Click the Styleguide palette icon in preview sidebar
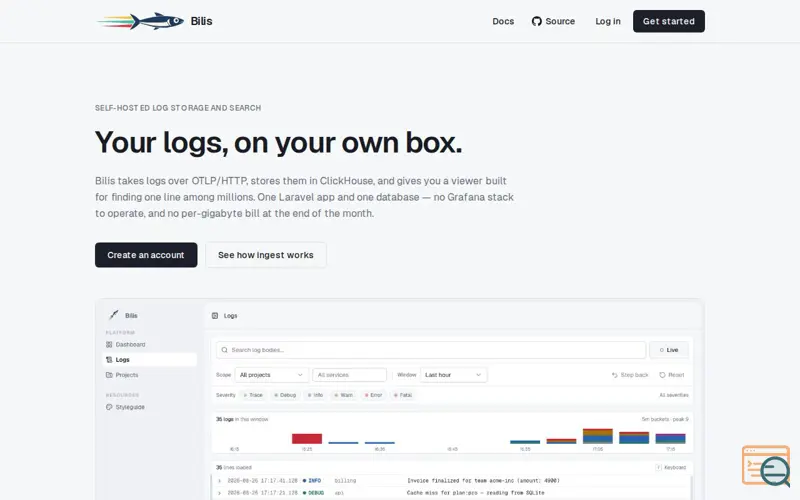Screen dimensions: 800x500 109,407
